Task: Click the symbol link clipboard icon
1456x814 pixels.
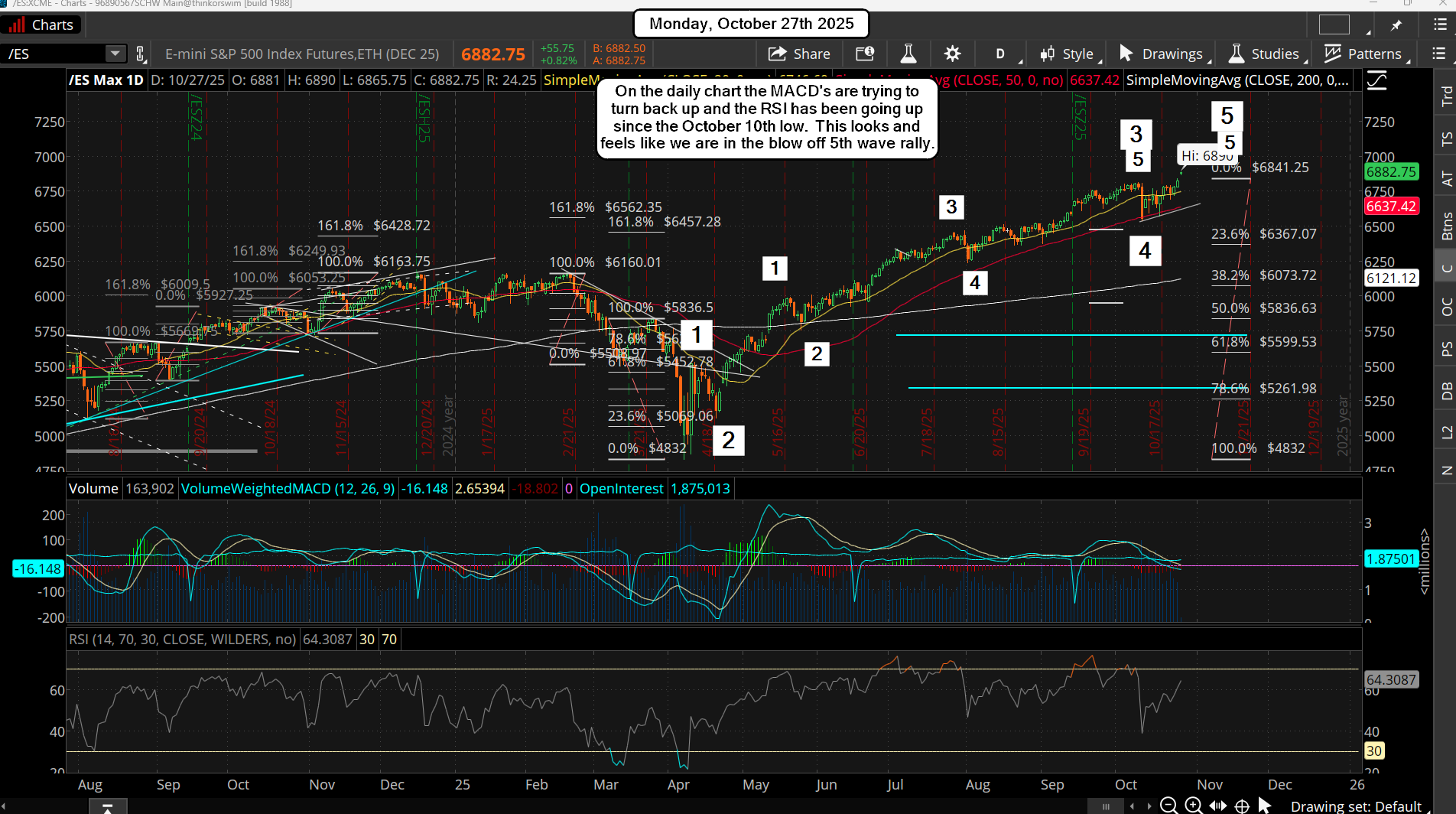Action: (x=140, y=54)
